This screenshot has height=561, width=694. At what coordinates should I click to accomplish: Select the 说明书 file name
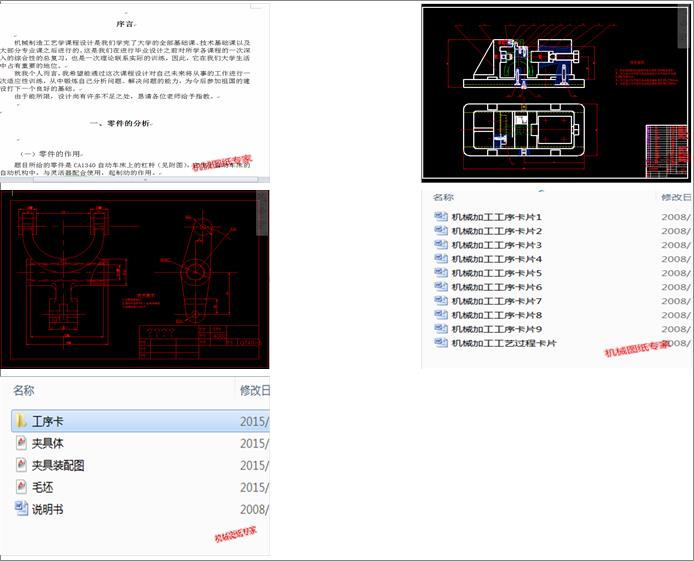pyautogui.click(x=47, y=509)
